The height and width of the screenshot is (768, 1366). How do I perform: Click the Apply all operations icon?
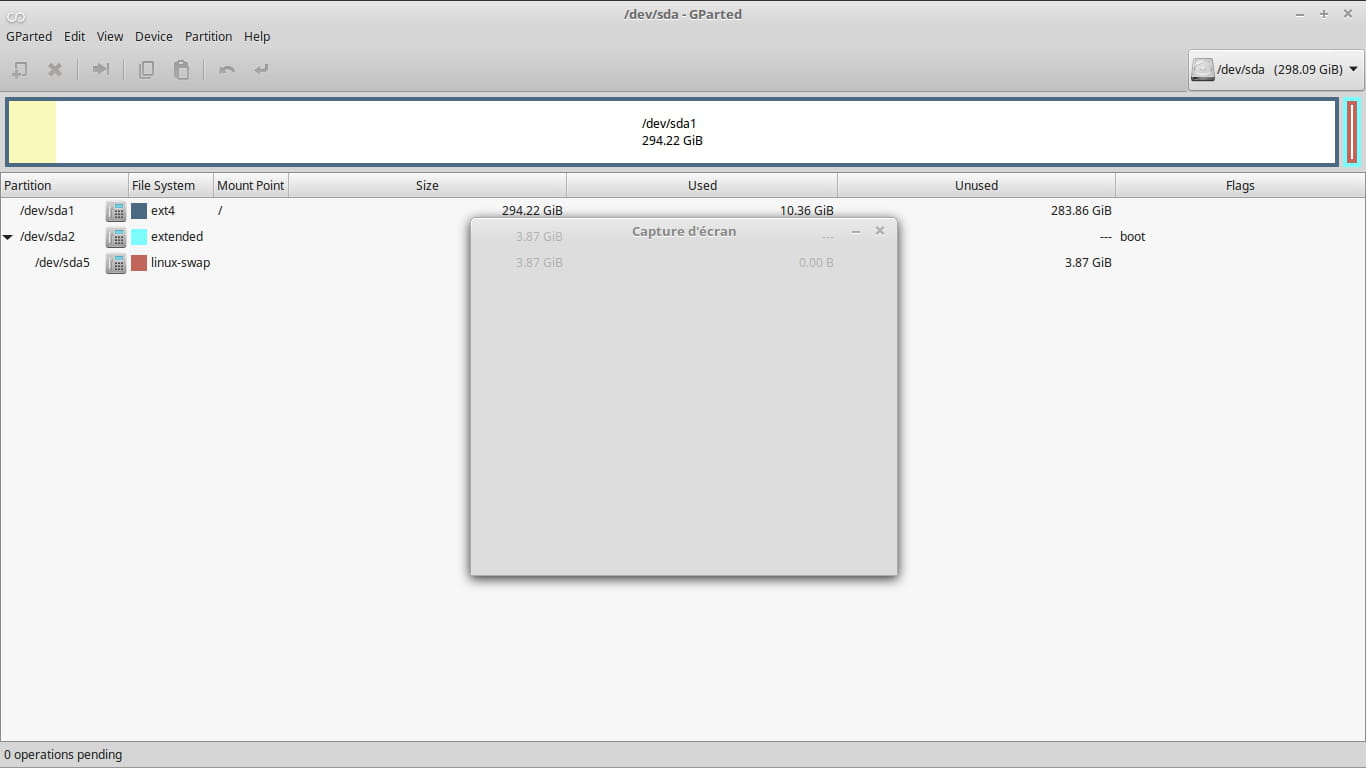pyautogui.click(x=262, y=70)
